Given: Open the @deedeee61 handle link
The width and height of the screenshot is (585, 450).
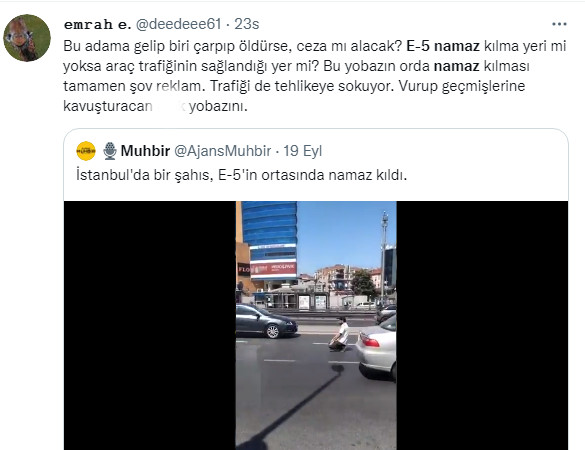Looking at the screenshot, I should (179, 24).
